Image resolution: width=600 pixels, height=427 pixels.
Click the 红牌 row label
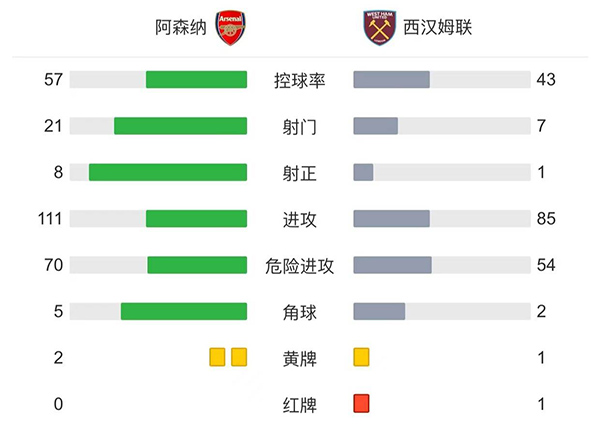(300, 404)
